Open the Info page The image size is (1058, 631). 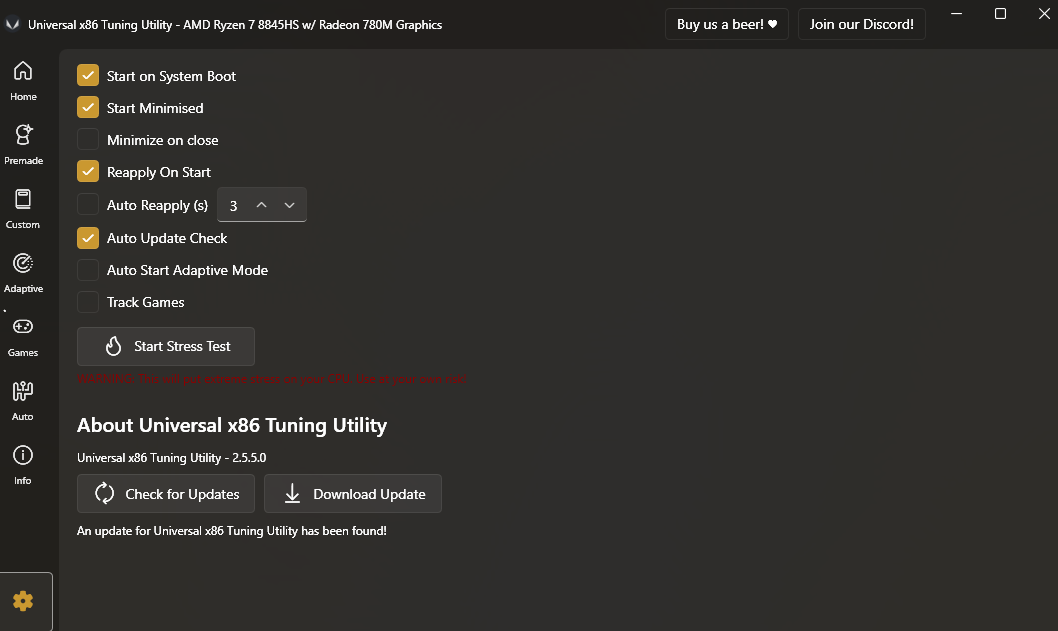(x=23, y=464)
